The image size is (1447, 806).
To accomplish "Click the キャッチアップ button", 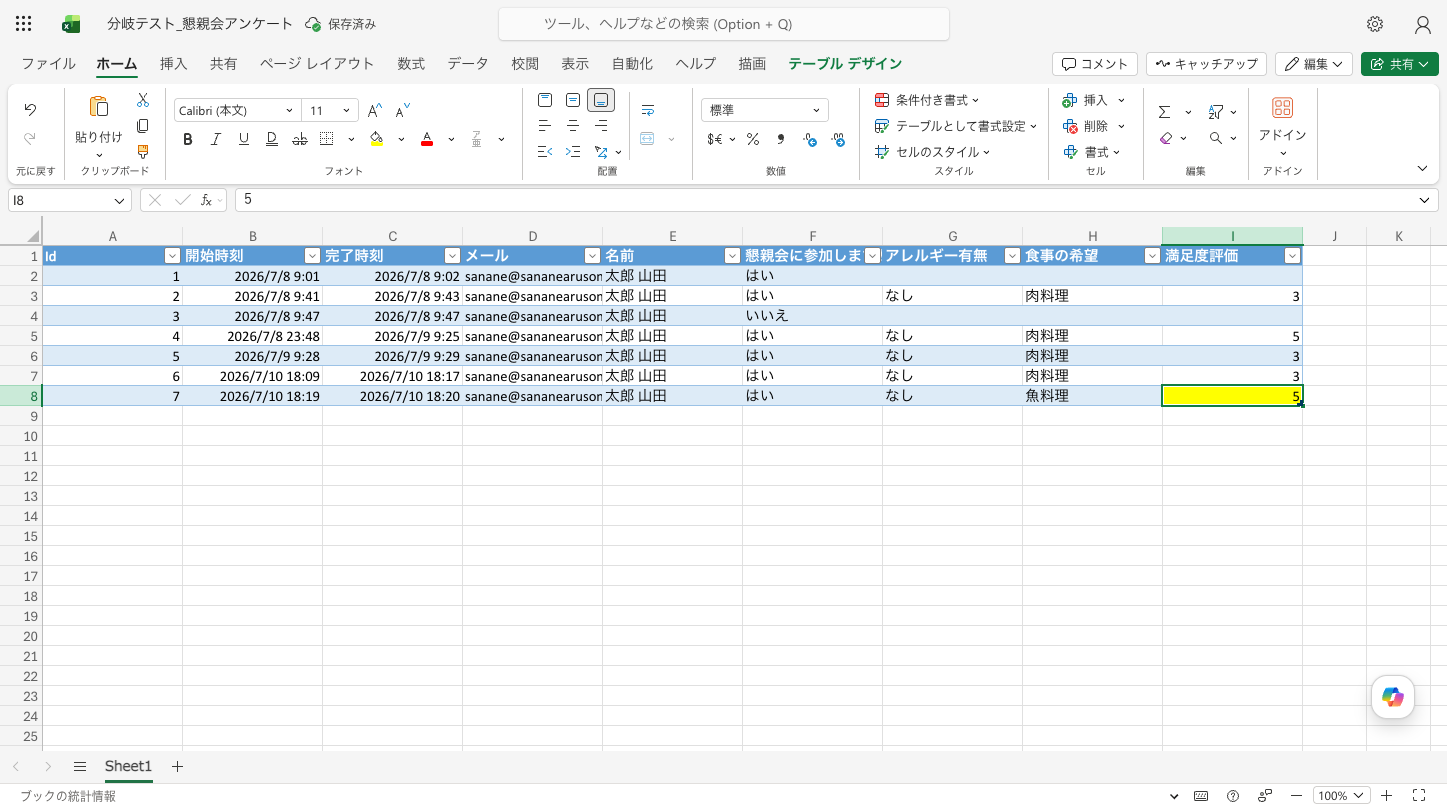I will click(x=1206, y=64).
